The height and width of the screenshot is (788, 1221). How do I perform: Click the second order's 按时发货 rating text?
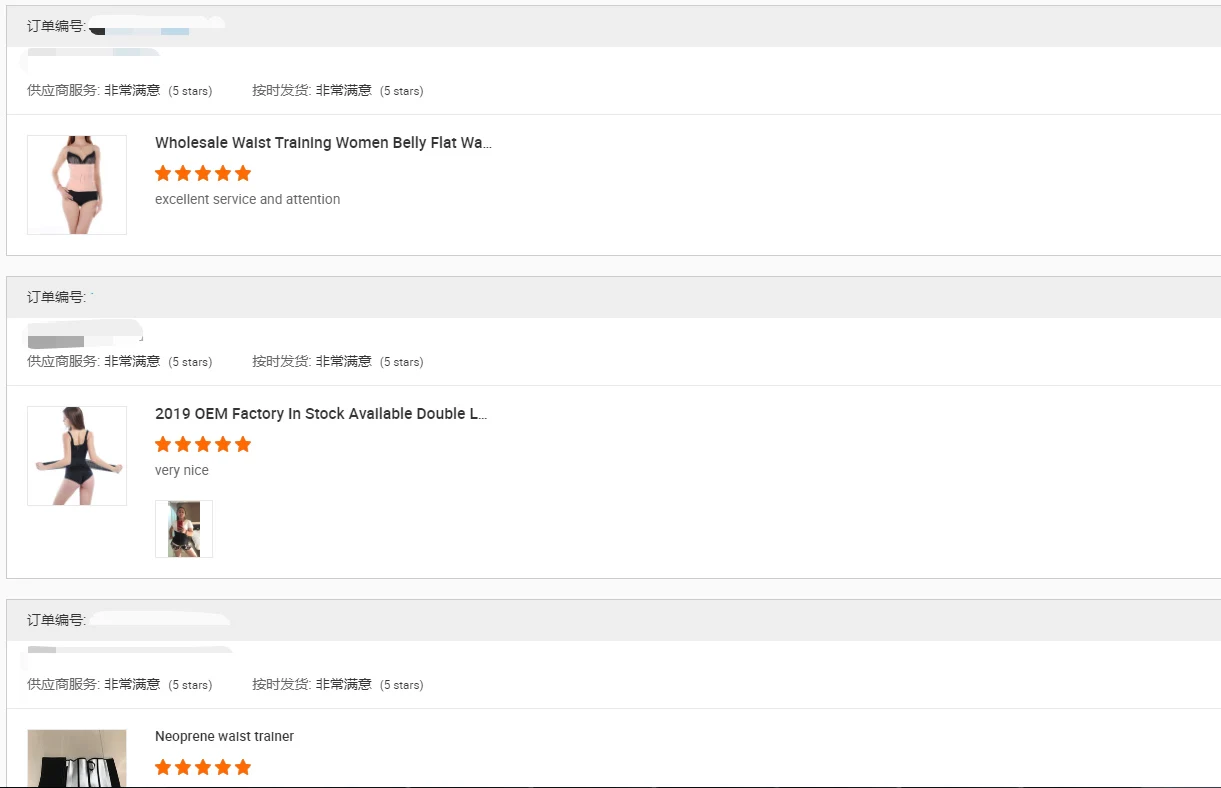(338, 361)
